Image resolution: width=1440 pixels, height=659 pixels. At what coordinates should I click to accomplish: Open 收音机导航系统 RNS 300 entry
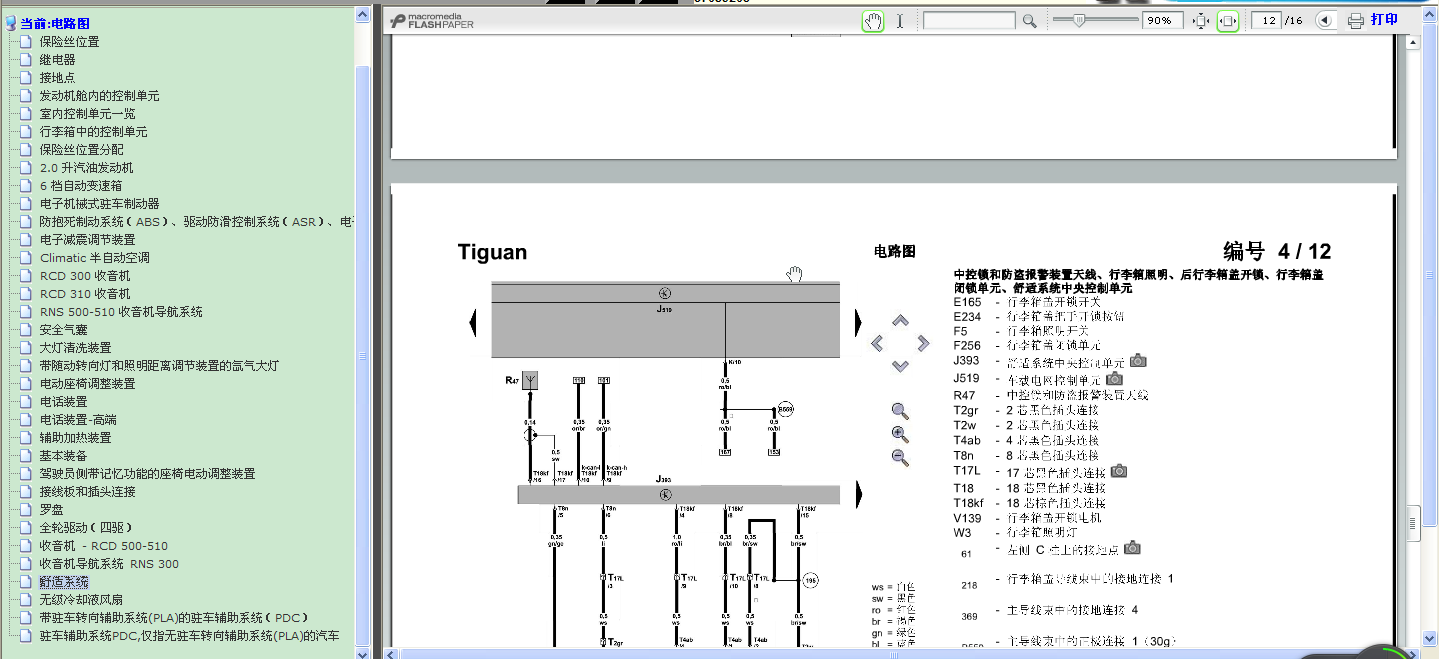[x=108, y=563]
